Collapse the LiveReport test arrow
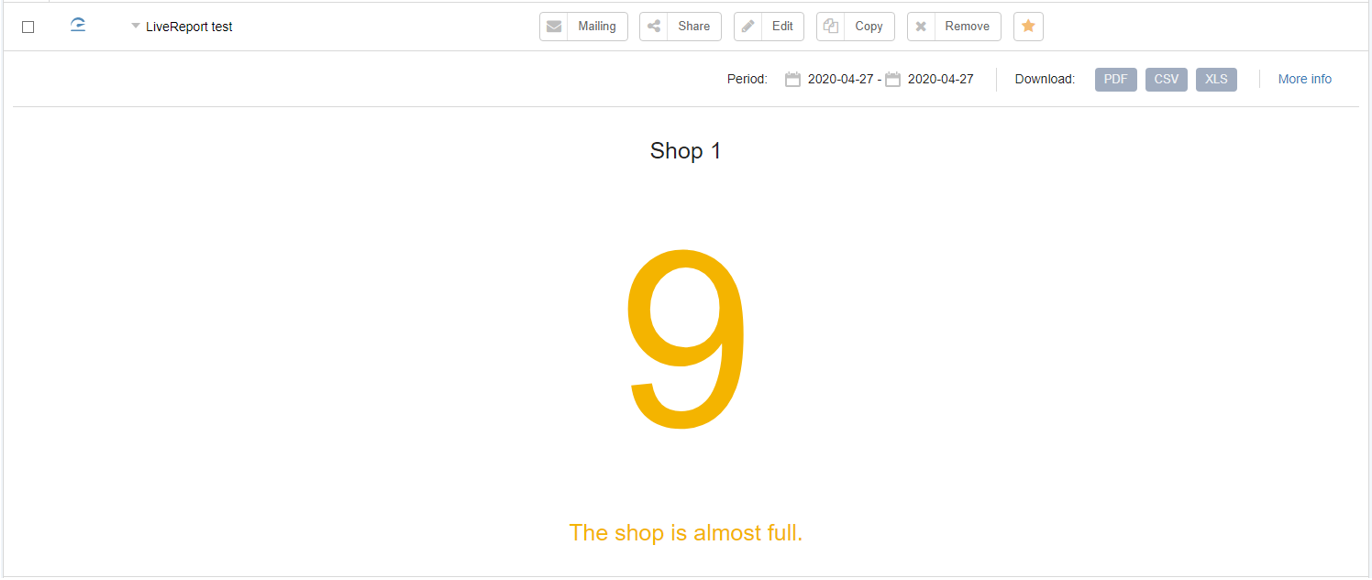Screen dimensions: 1372x580 click(x=135, y=27)
